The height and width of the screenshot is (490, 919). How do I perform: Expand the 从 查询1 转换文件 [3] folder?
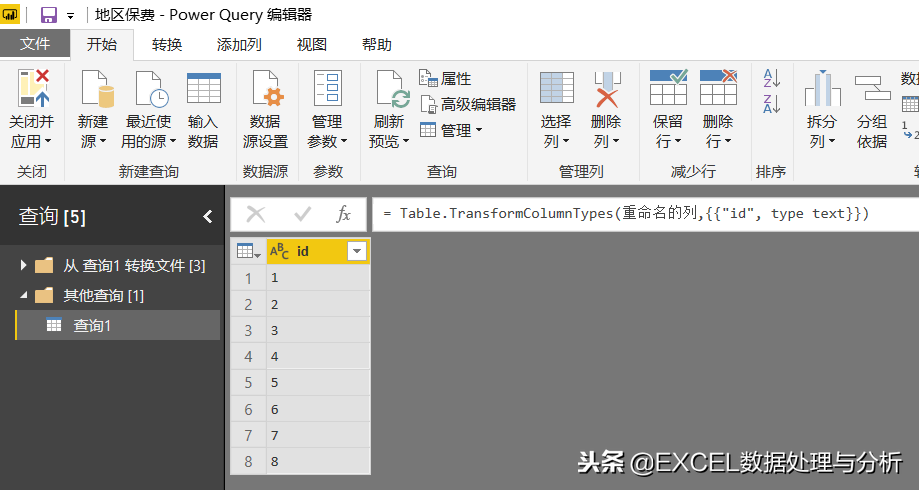pyautogui.click(x=23, y=265)
